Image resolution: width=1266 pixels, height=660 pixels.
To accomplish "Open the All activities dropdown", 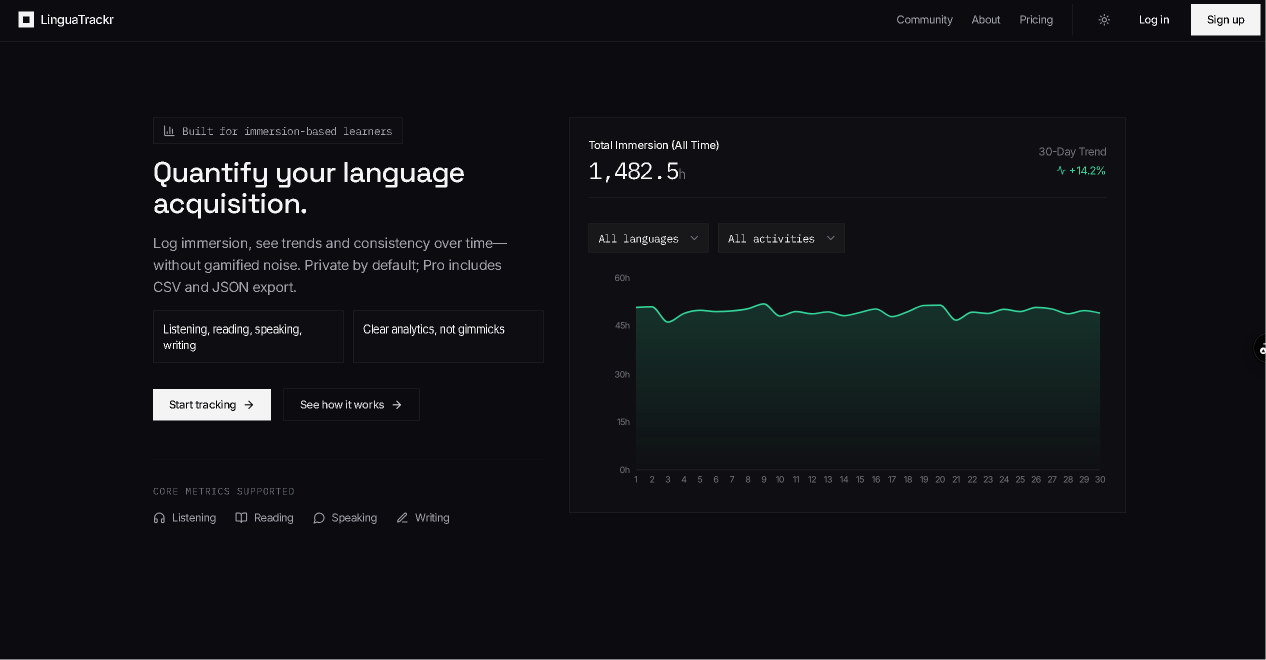I will 781,238.
